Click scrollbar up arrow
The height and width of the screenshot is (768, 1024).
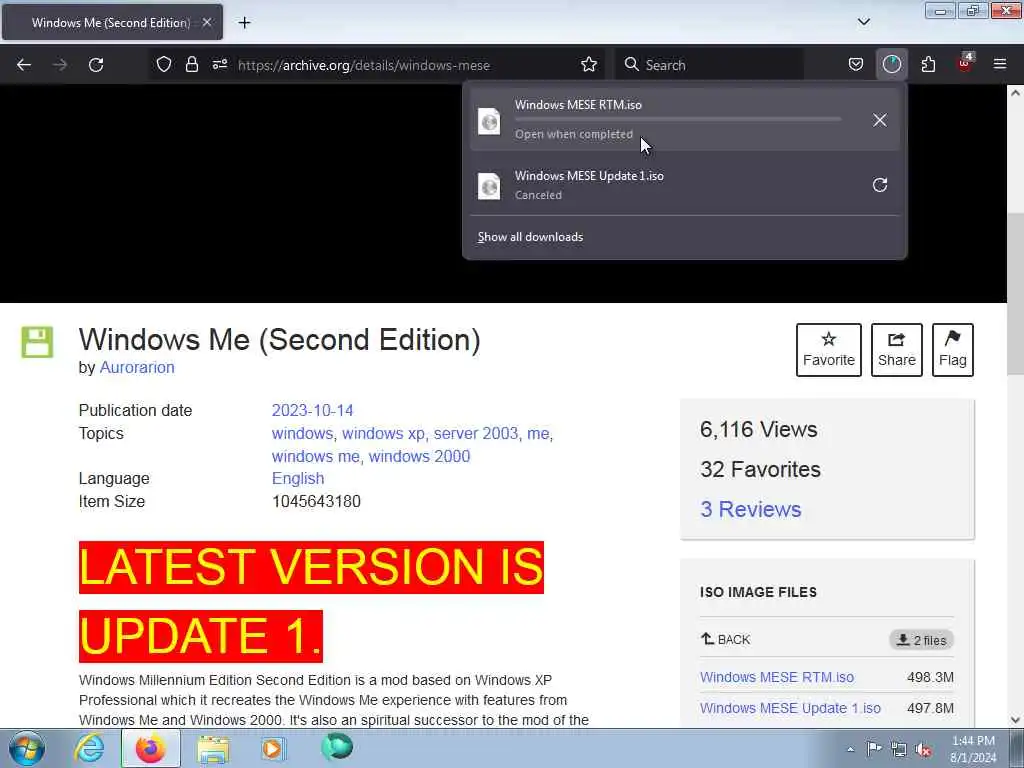(1016, 93)
